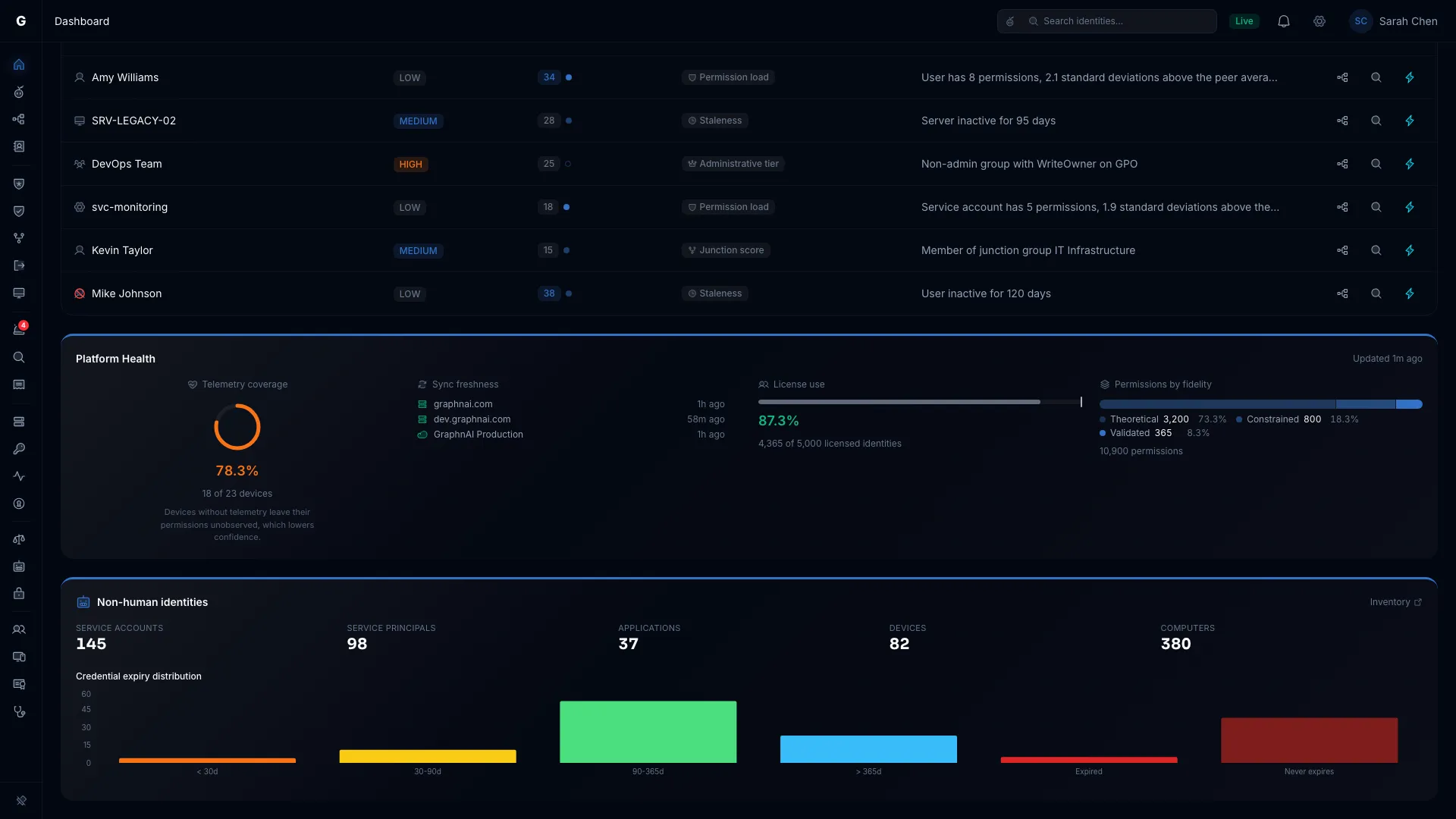The height and width of the screenshot is (819, 1456).
Task: Click the Administrative tier tag
Action: (733, 164)
